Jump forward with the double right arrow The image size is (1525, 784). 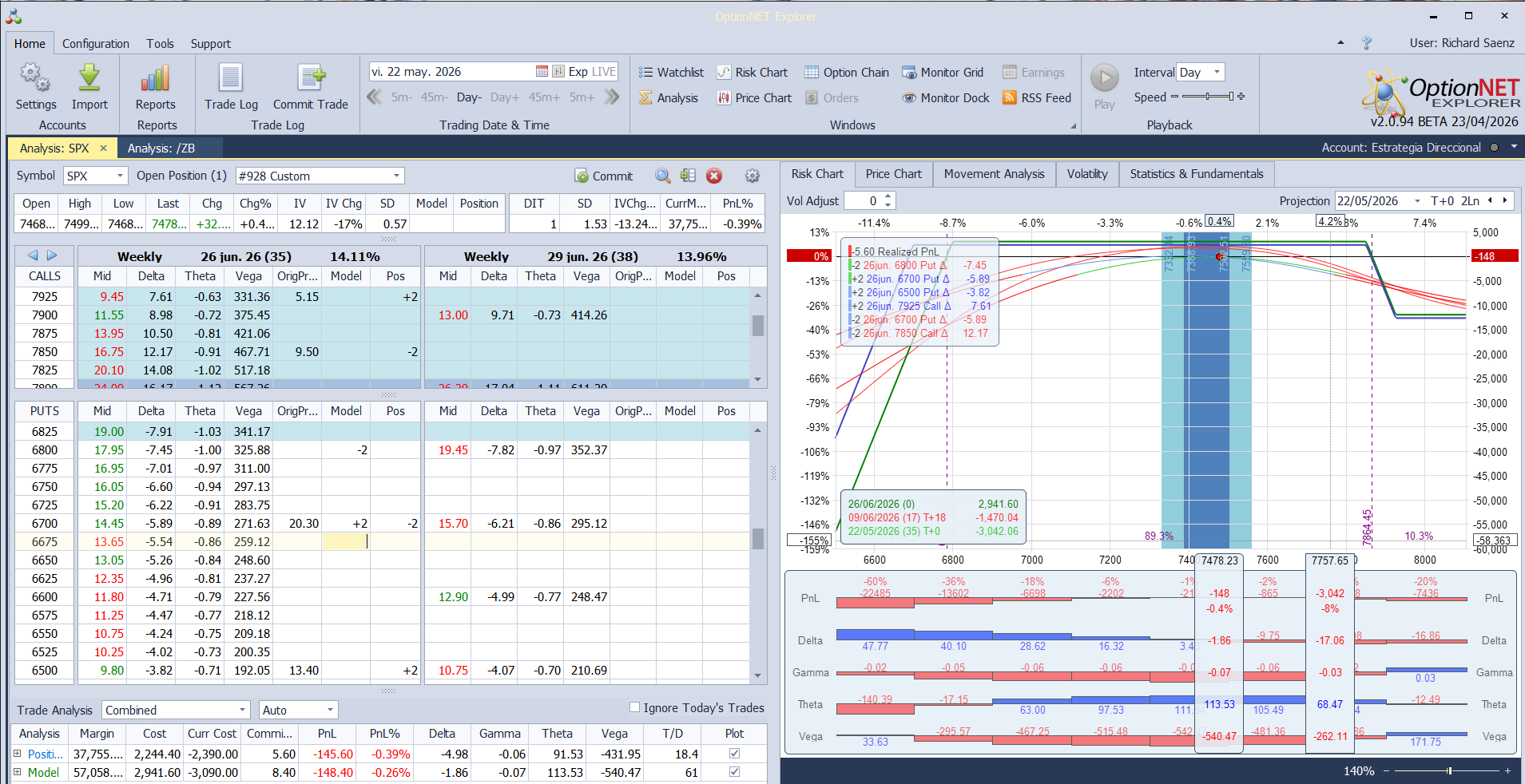point(612,97)
